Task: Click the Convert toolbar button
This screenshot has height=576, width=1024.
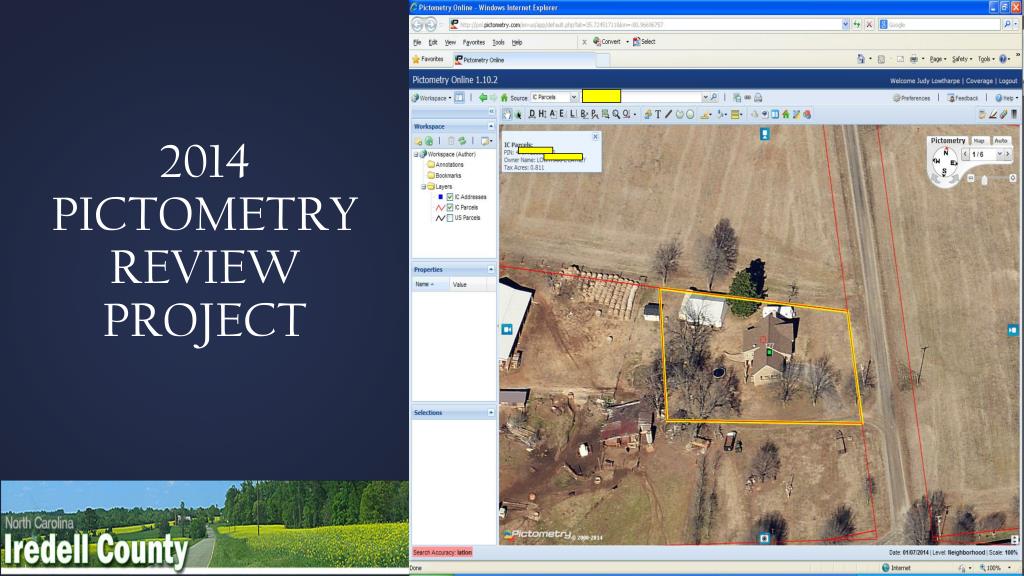Action: tap(607, 42)
